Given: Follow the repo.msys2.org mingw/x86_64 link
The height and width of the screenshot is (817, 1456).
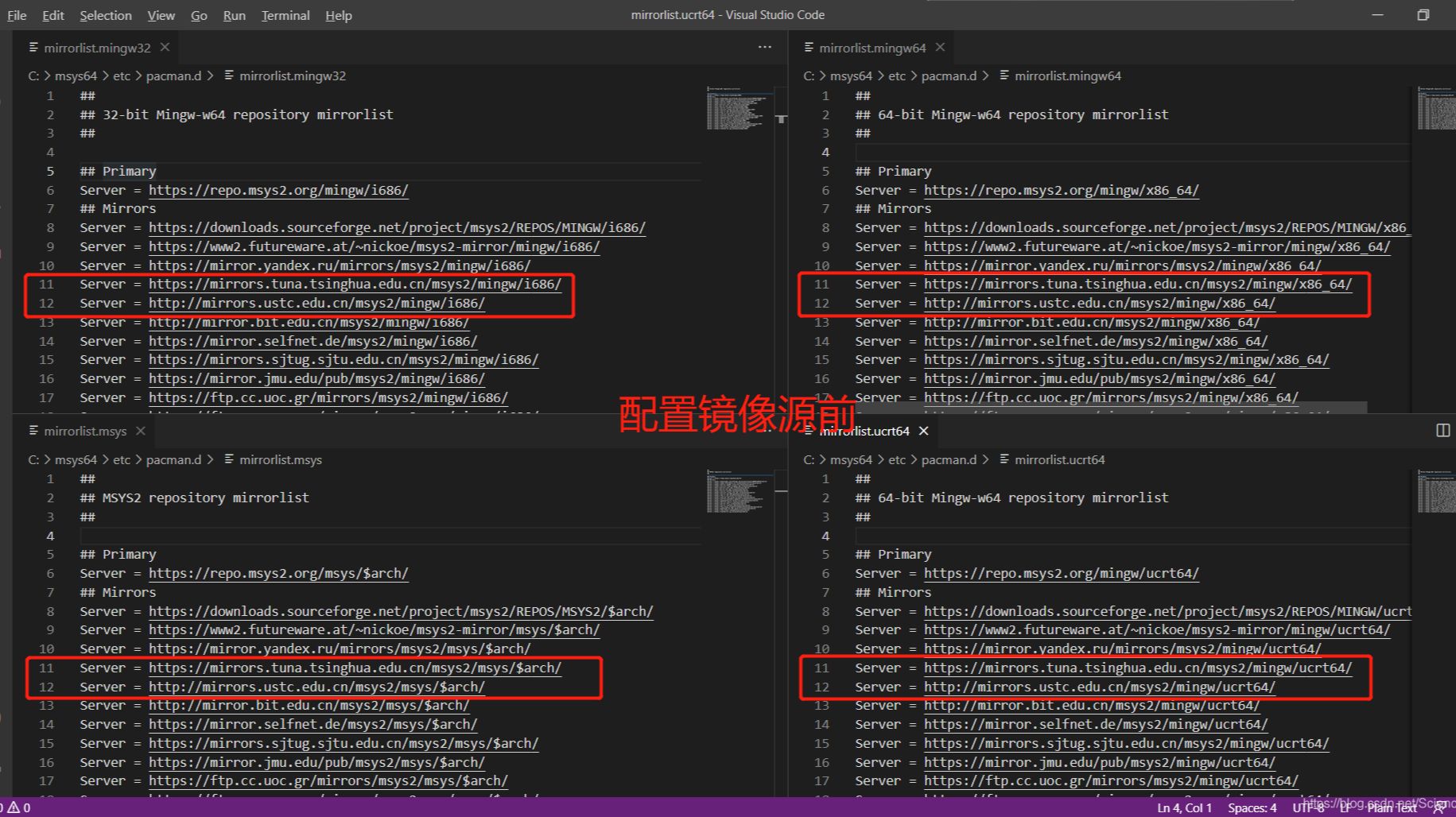Looking at the screenshot, I should 1062,190.
